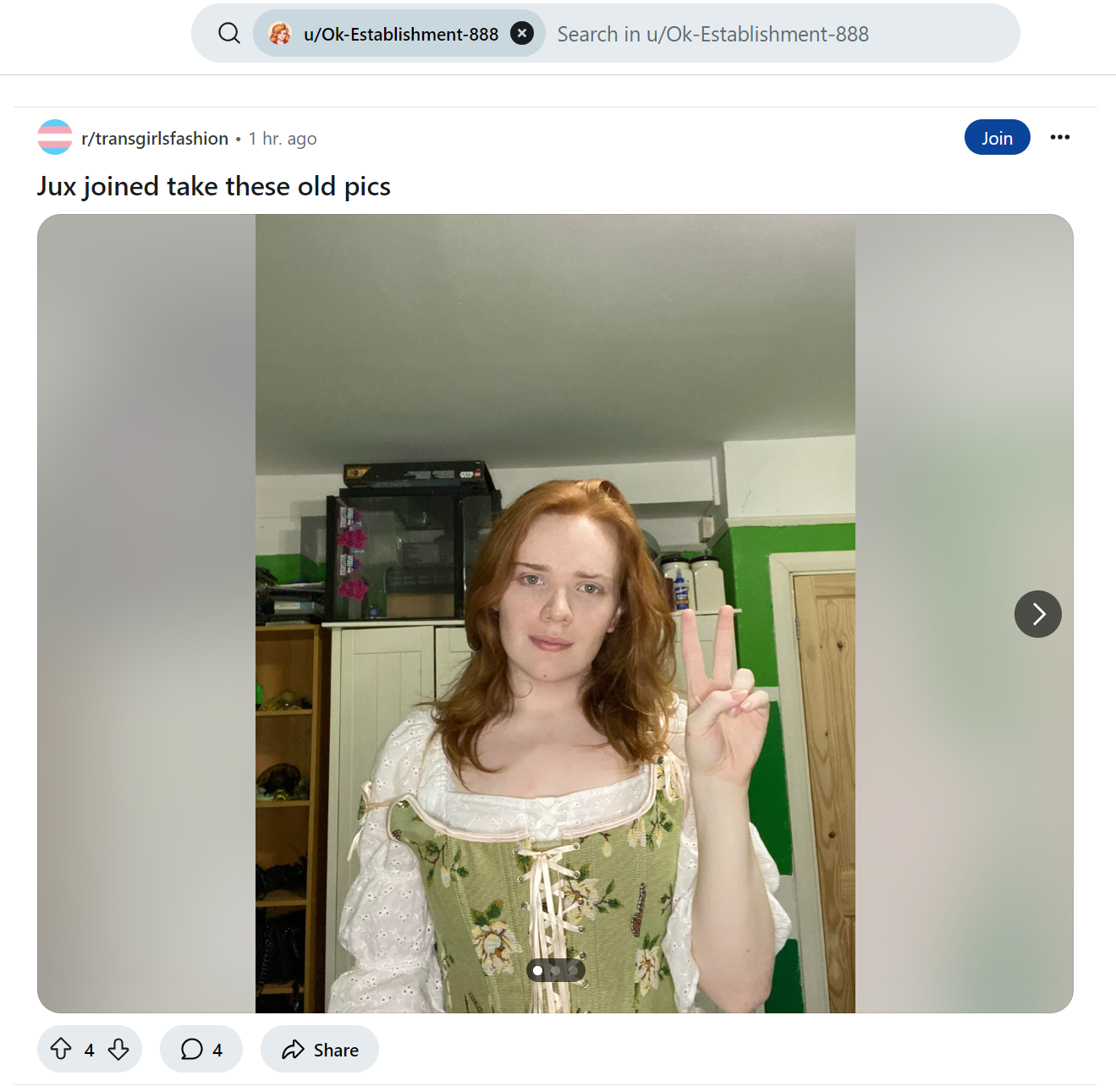The width and height of the screenshot is (1116, 1092).
Task: Open post titled Jux joined take these old pics
Action: [214, 186]
